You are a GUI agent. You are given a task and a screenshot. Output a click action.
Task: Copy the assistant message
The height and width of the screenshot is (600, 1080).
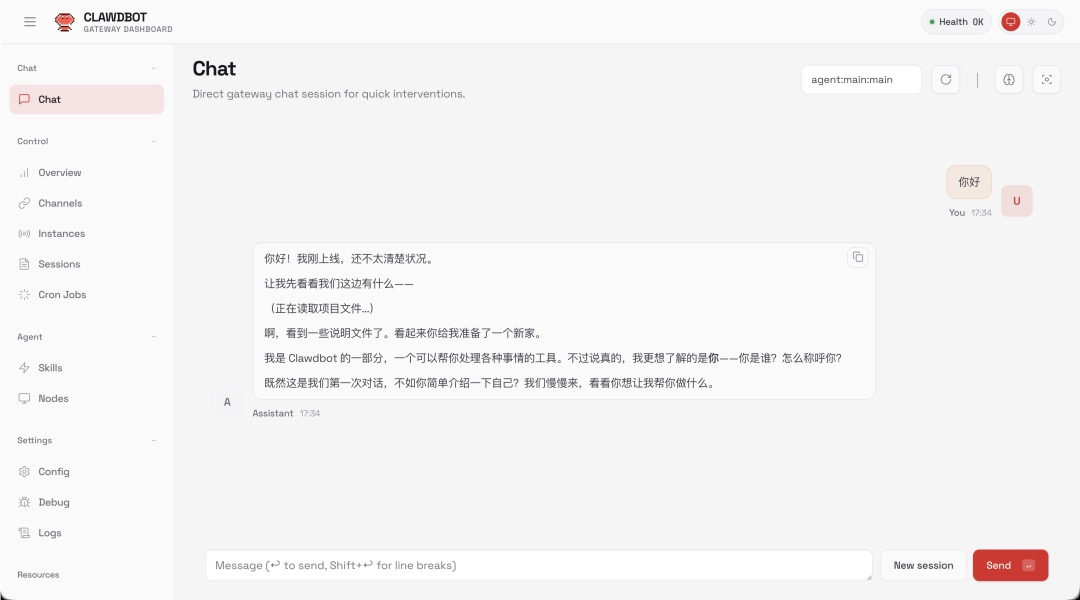coord(857,257)
